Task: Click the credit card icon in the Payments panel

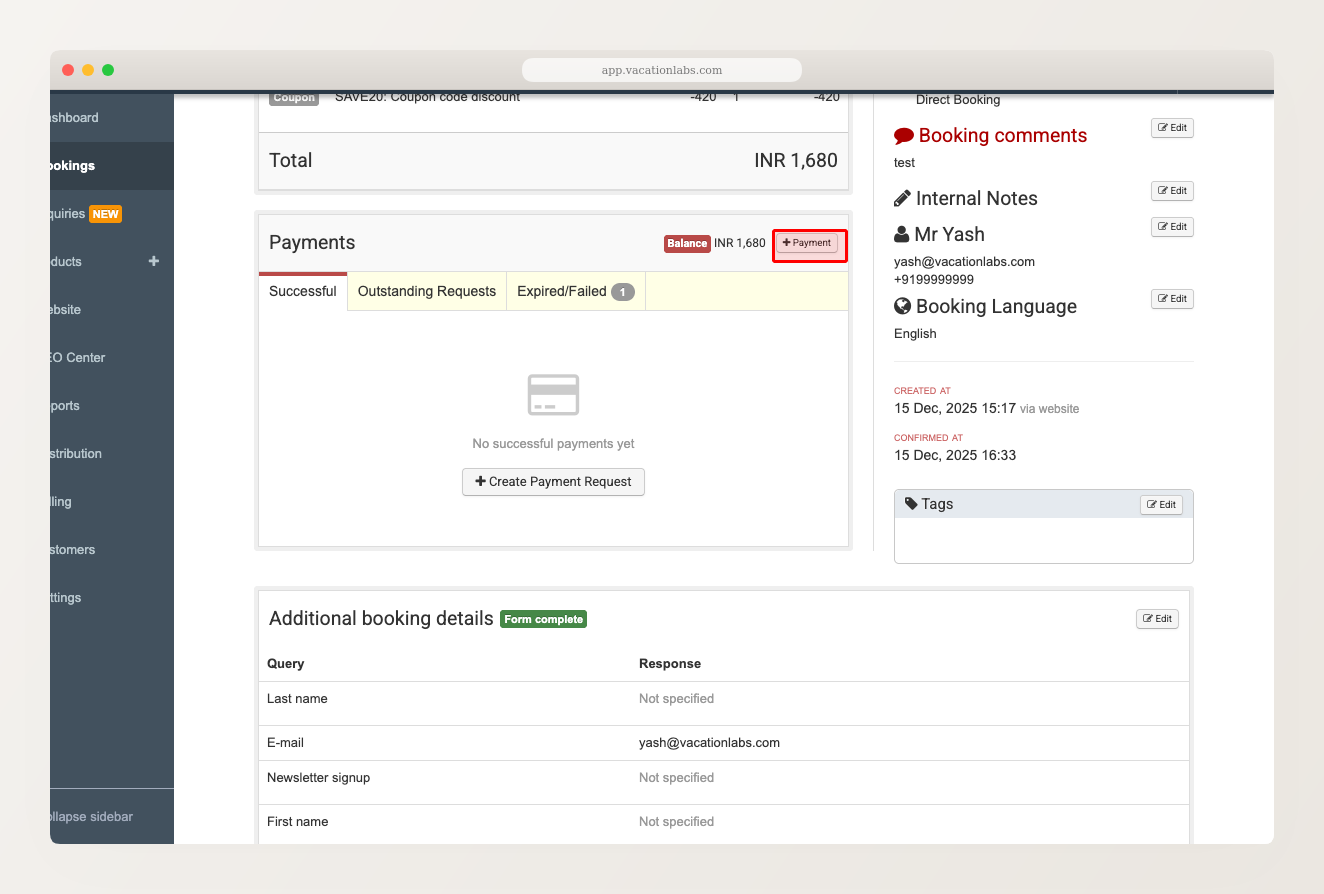Action: tap(553, 394)
